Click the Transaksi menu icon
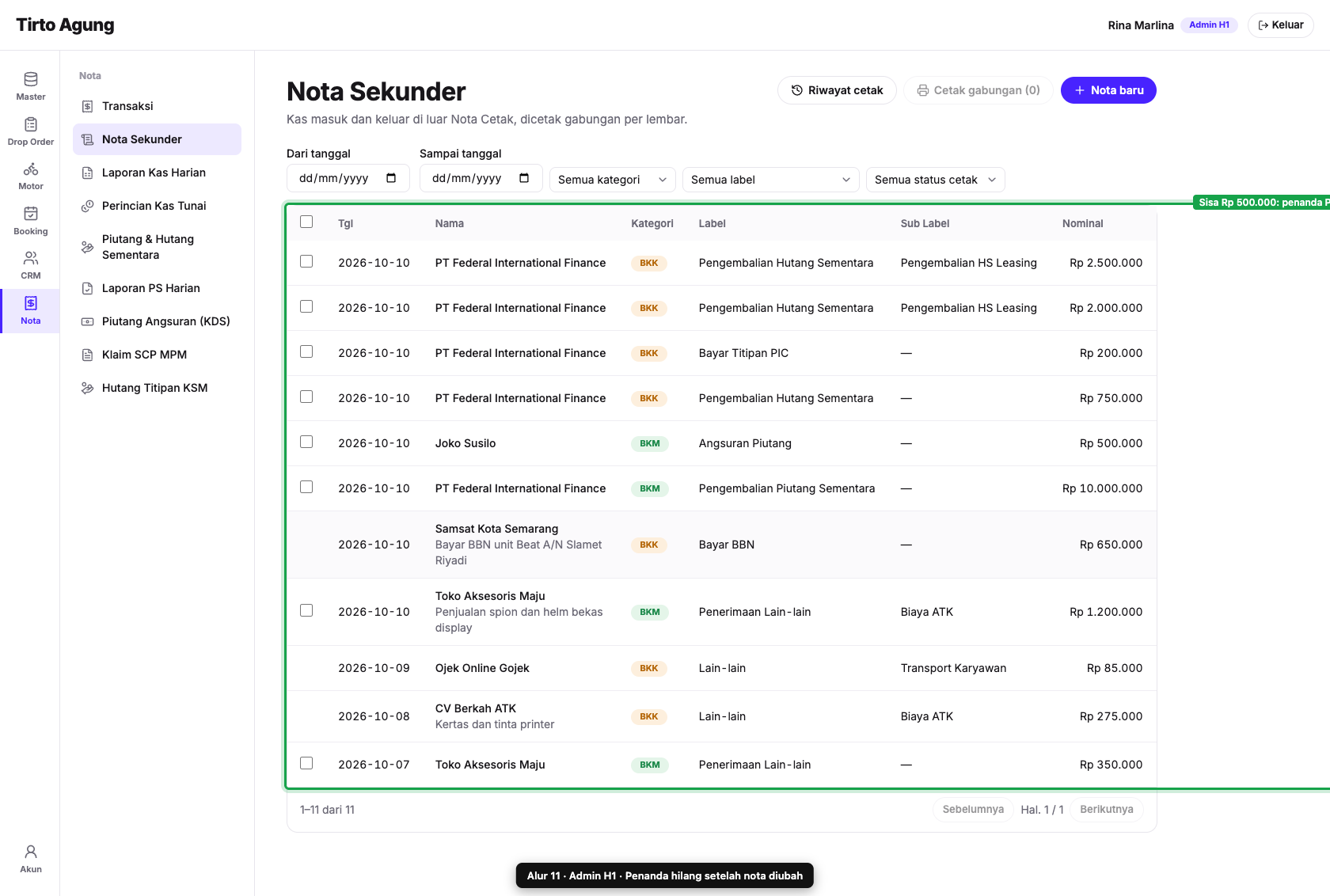 [88, 106]
